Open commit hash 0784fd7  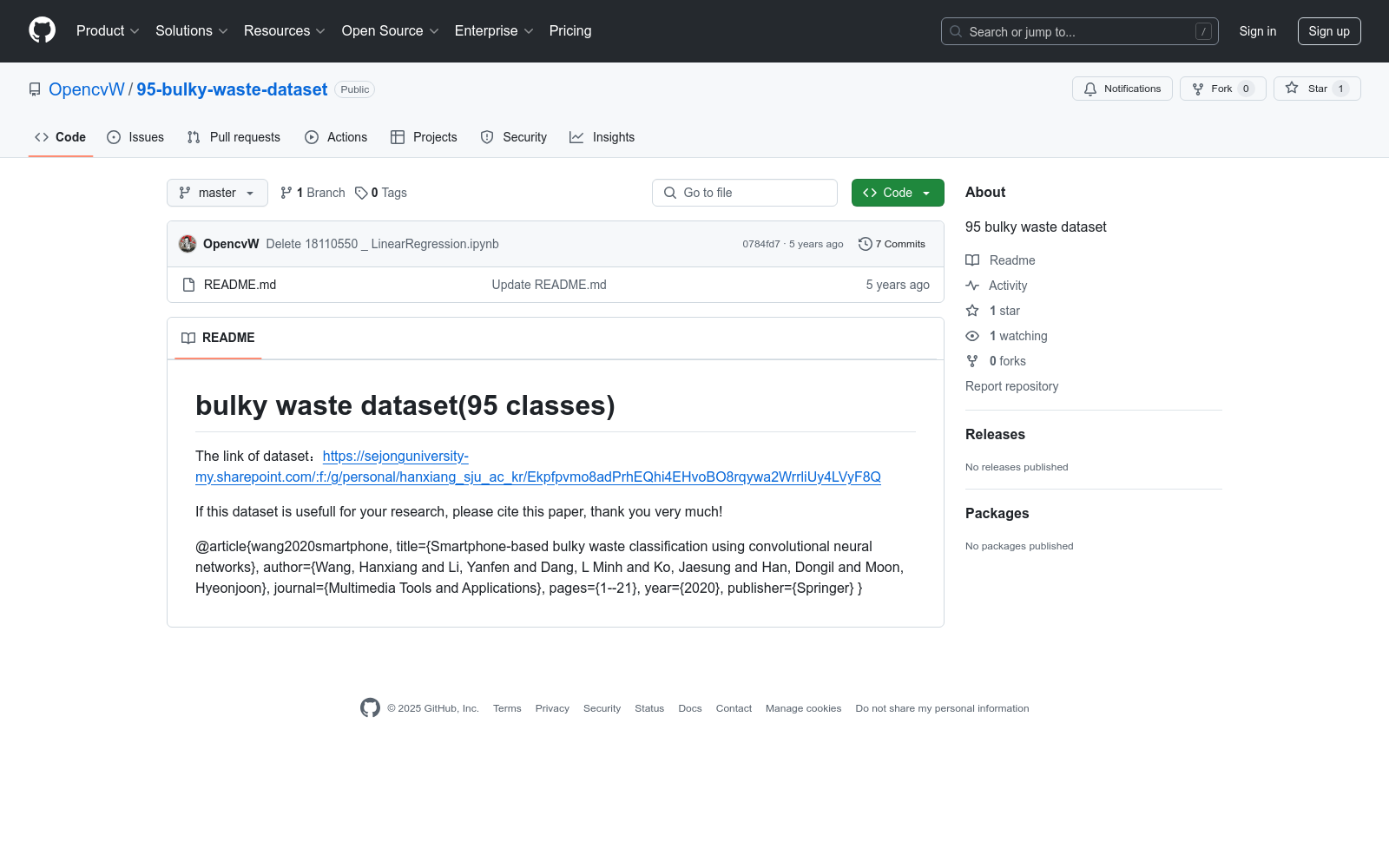point(761,244)
